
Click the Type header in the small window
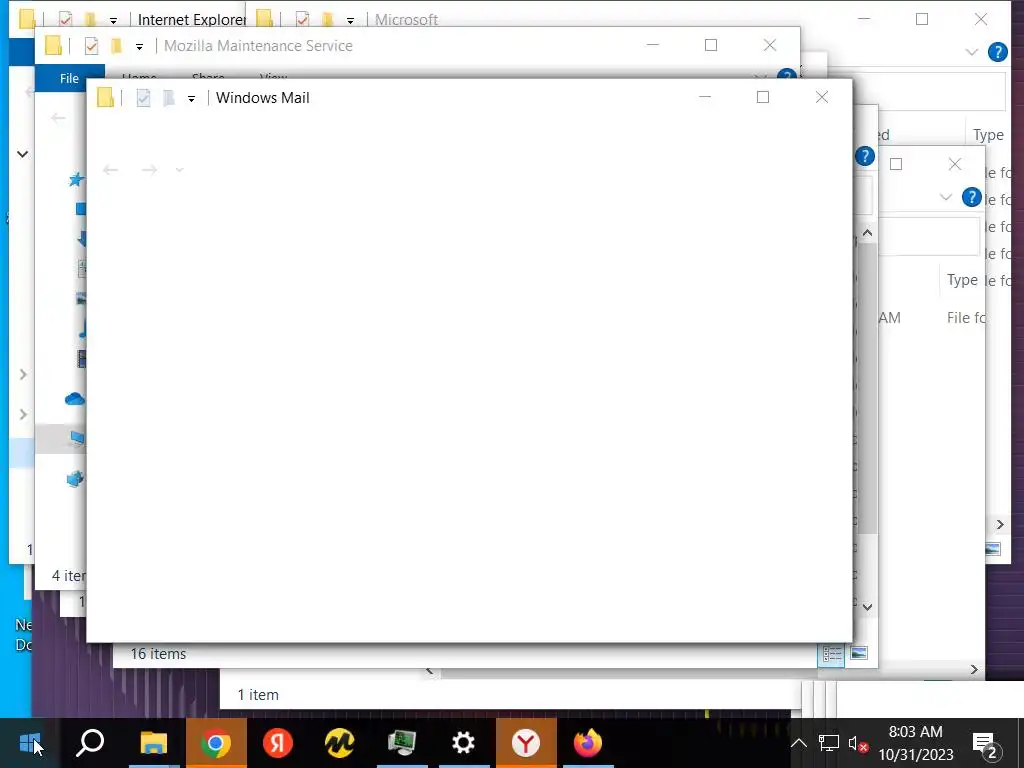pyautogui.click(x=962, y=280)
